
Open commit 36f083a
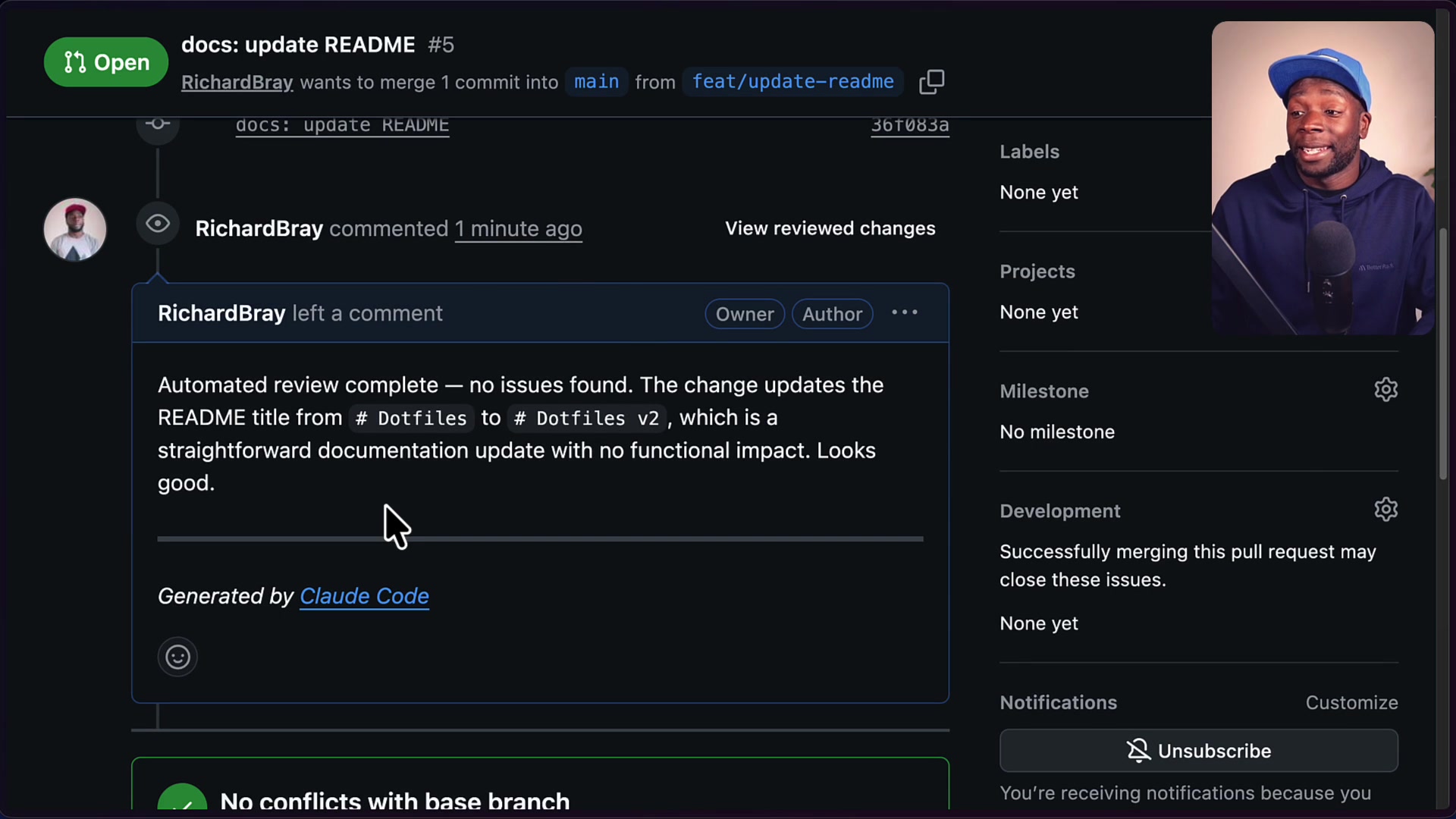pyautogui.click(x=909, y=125)
